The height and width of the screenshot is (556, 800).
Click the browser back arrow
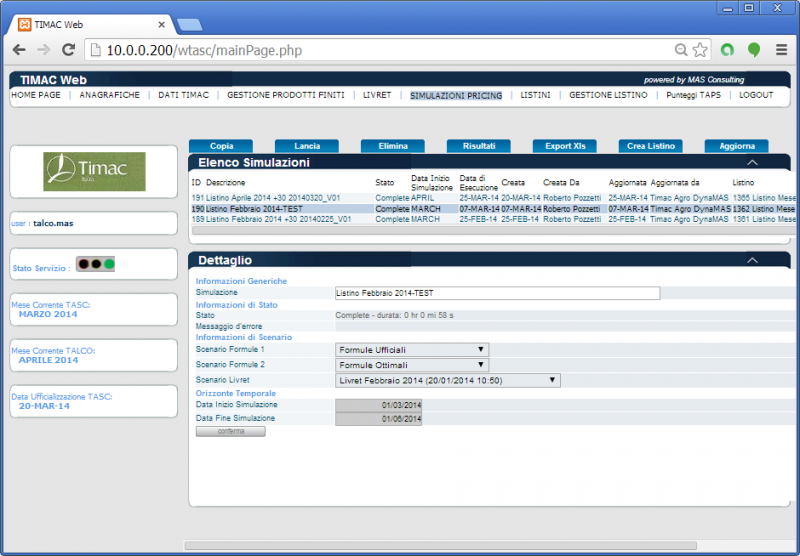click(x=19, y=49)
